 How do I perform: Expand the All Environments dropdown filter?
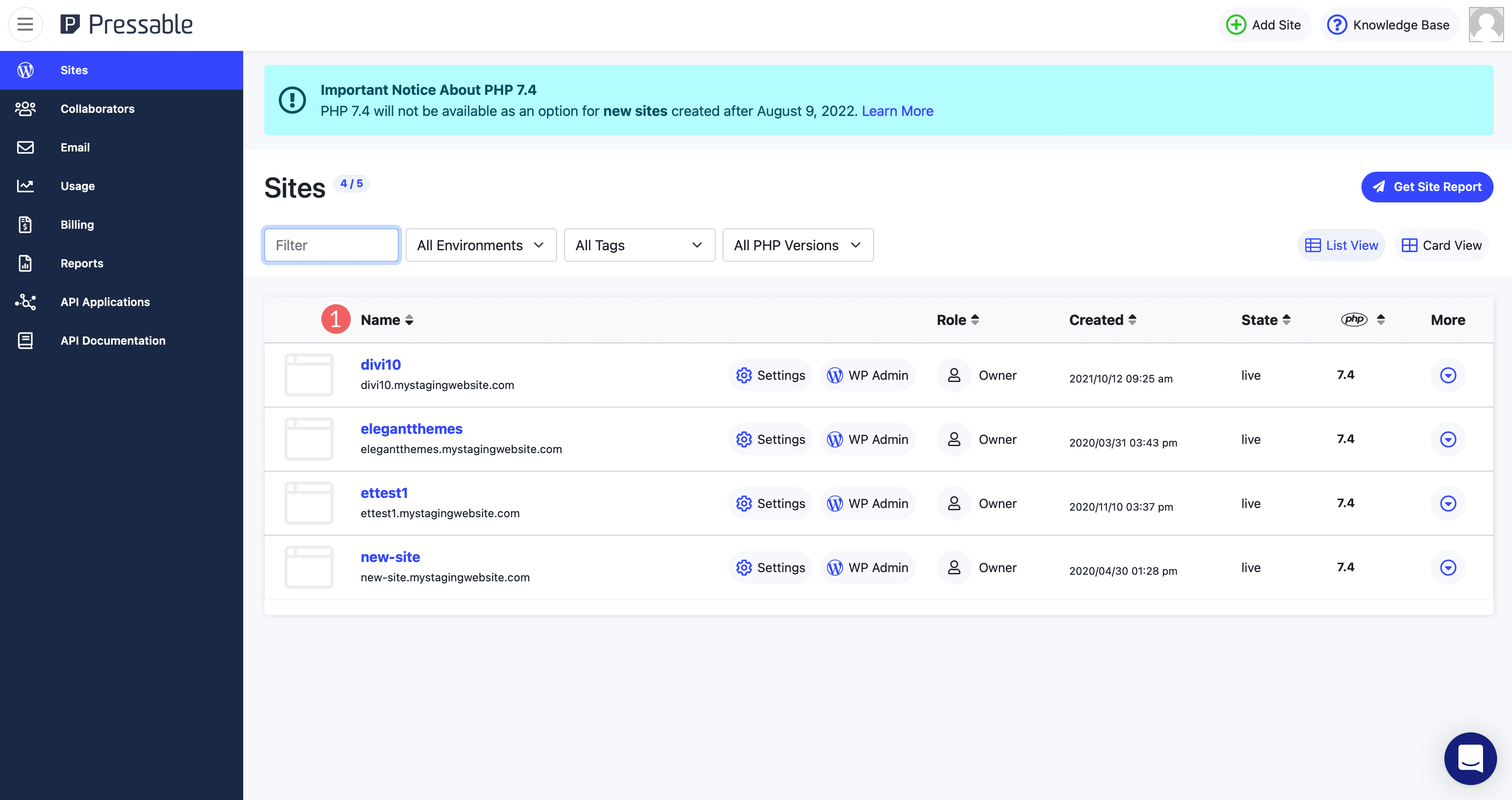pos(480,244)
